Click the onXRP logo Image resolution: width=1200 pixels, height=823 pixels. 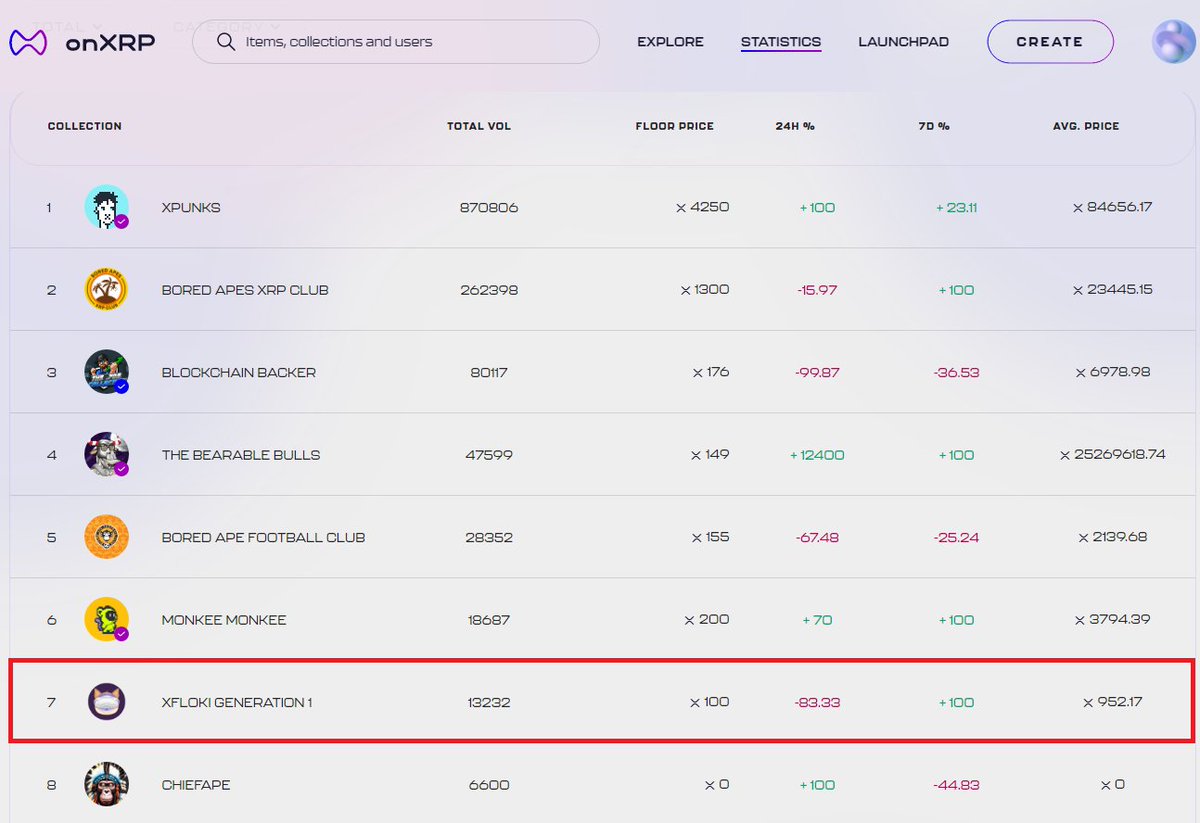tap(81, 42)
